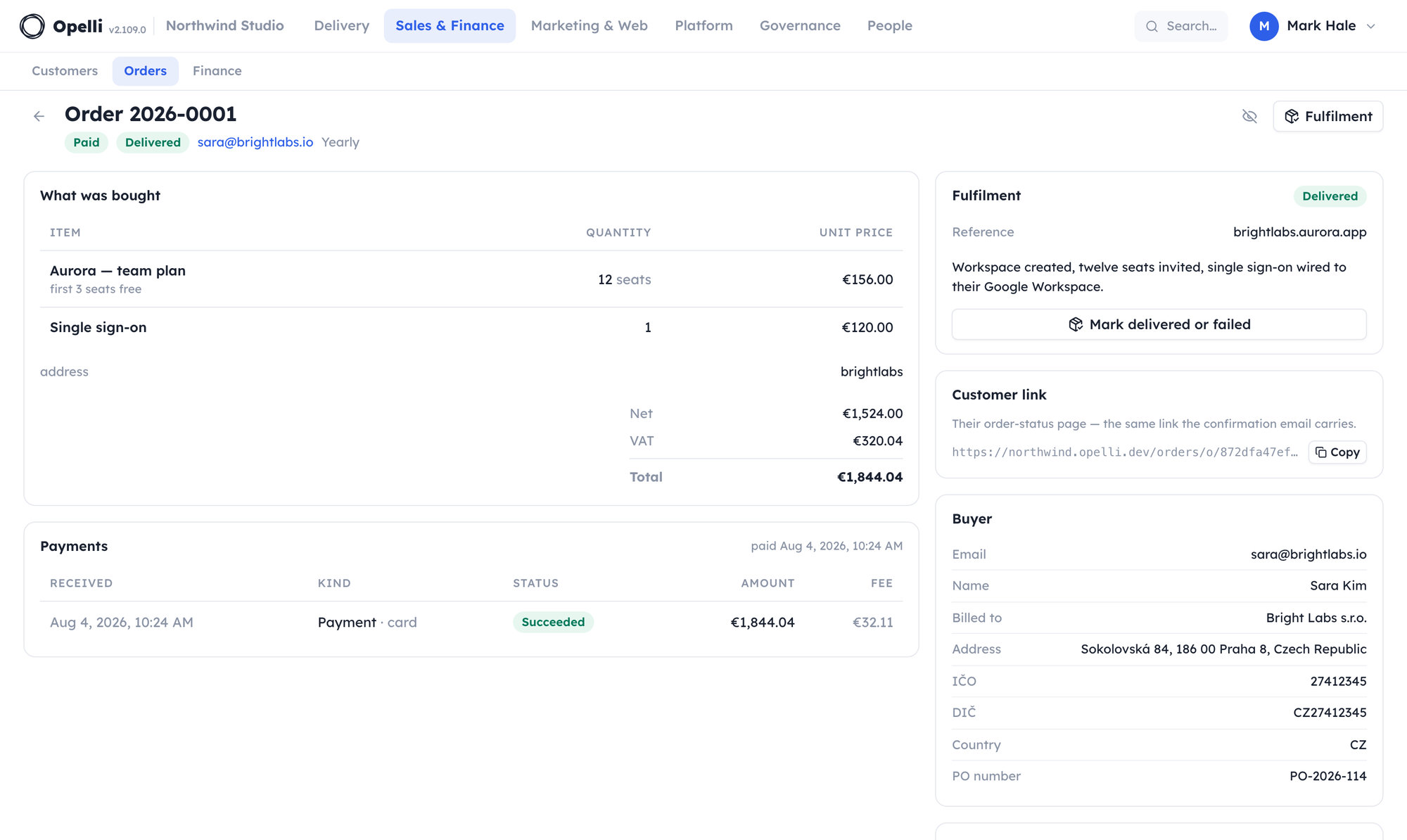This screenshot has width=1407, height=840.
Task: Open the Platform menu
Action: pos(703,26)
